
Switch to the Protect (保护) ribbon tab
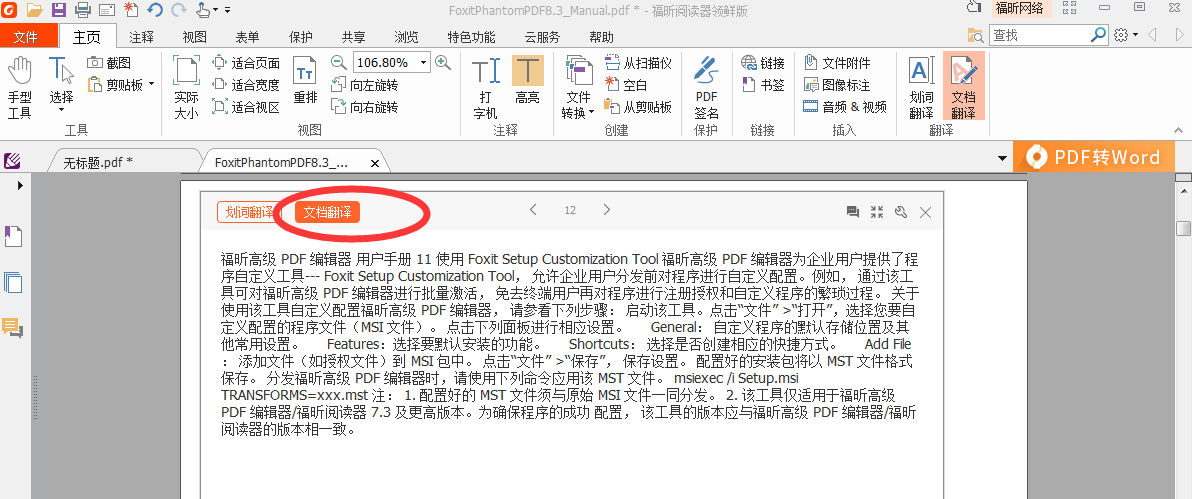[x=301, y=37]
